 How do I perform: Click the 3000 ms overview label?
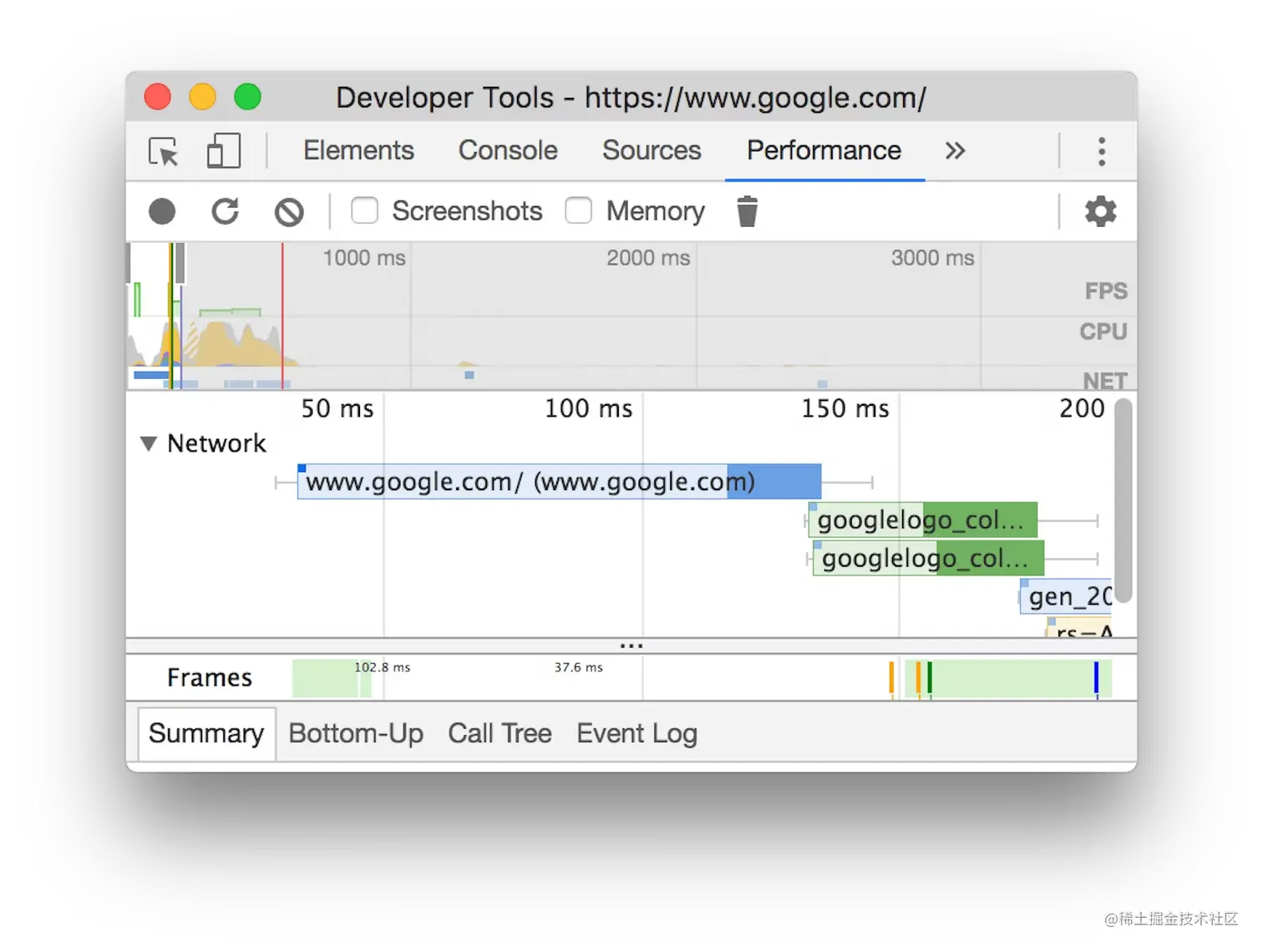tap(932, 258)
